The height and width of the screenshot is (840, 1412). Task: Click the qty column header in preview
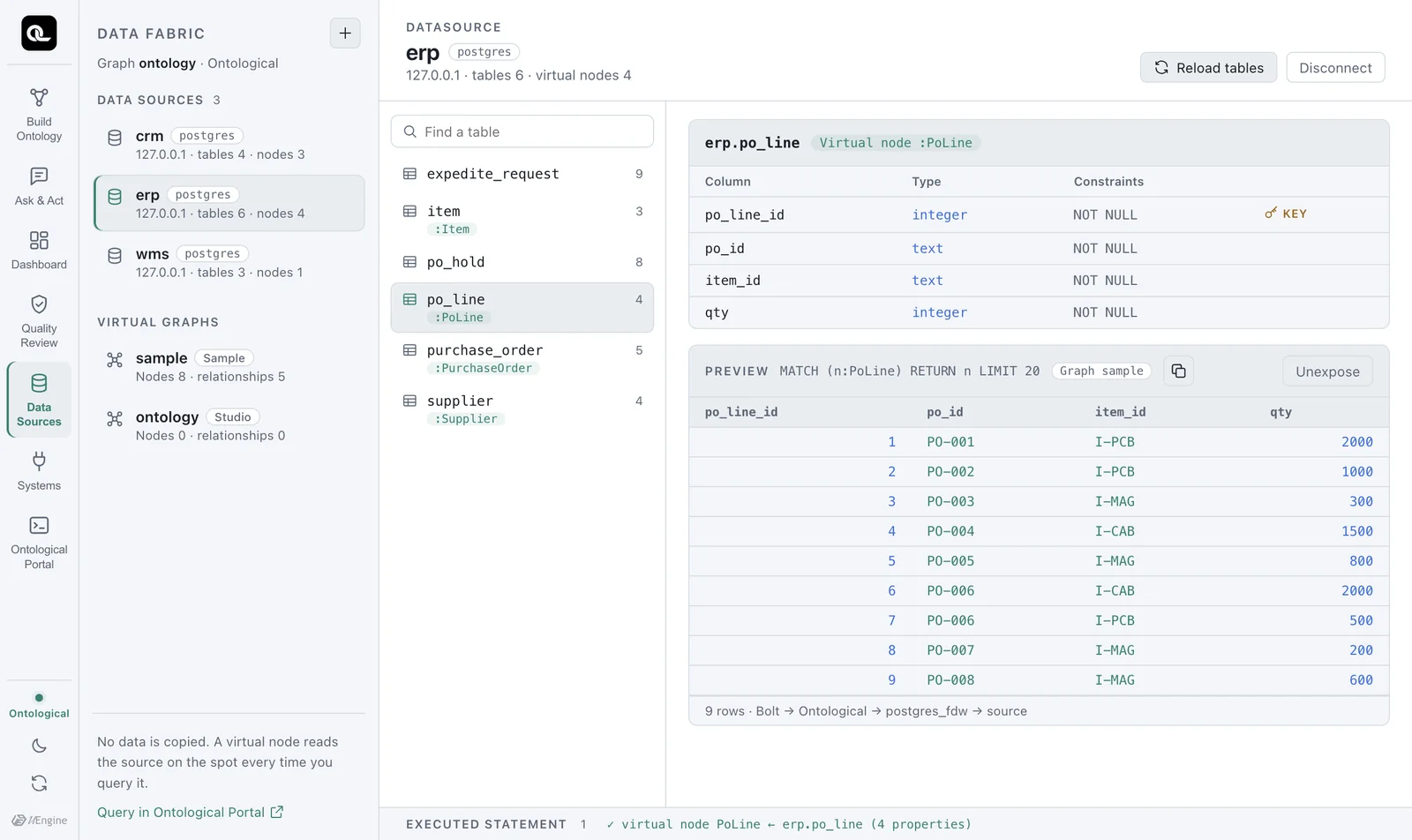point(1281,412)
